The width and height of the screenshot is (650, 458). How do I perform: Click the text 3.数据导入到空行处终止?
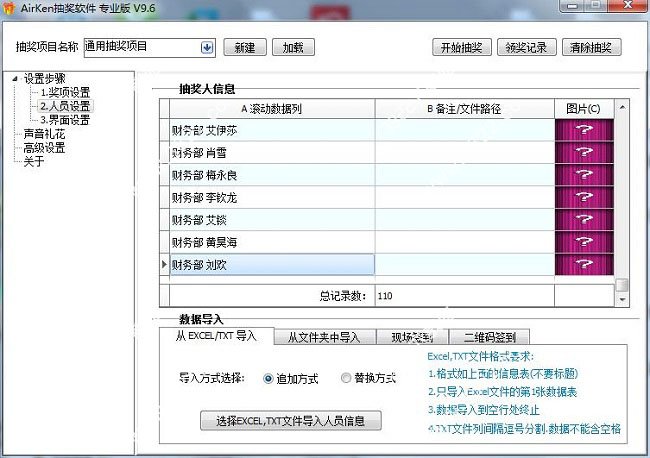[484, 410]
